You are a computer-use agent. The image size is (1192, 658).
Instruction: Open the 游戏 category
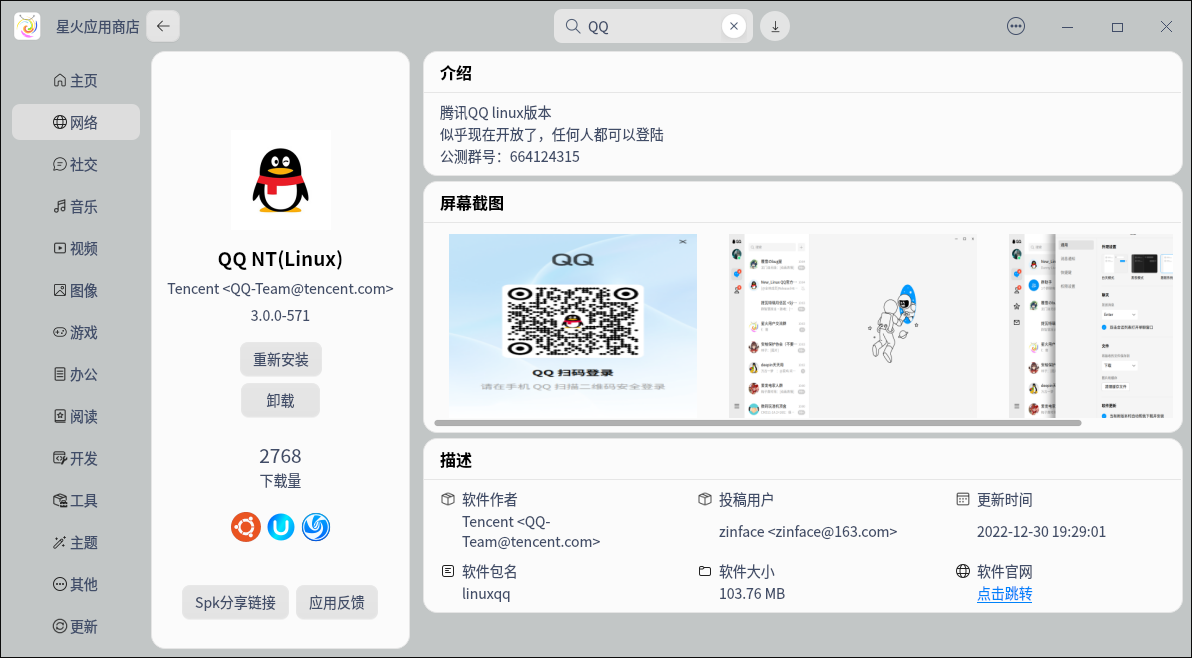click(x=76, y=333)
